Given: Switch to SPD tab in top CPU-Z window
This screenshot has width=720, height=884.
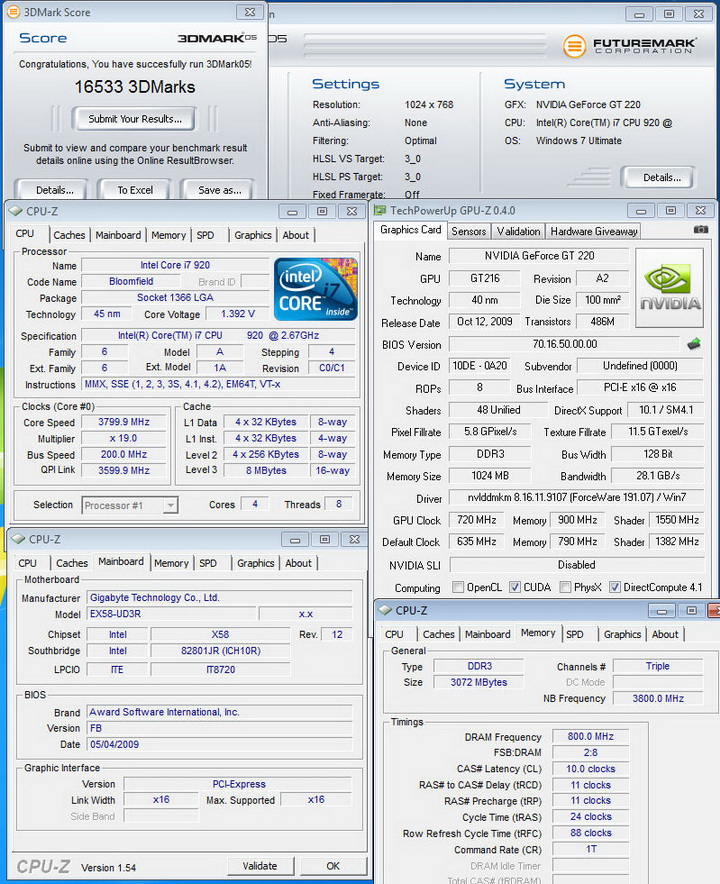Looking at the screenshot, I should (205, 235).
